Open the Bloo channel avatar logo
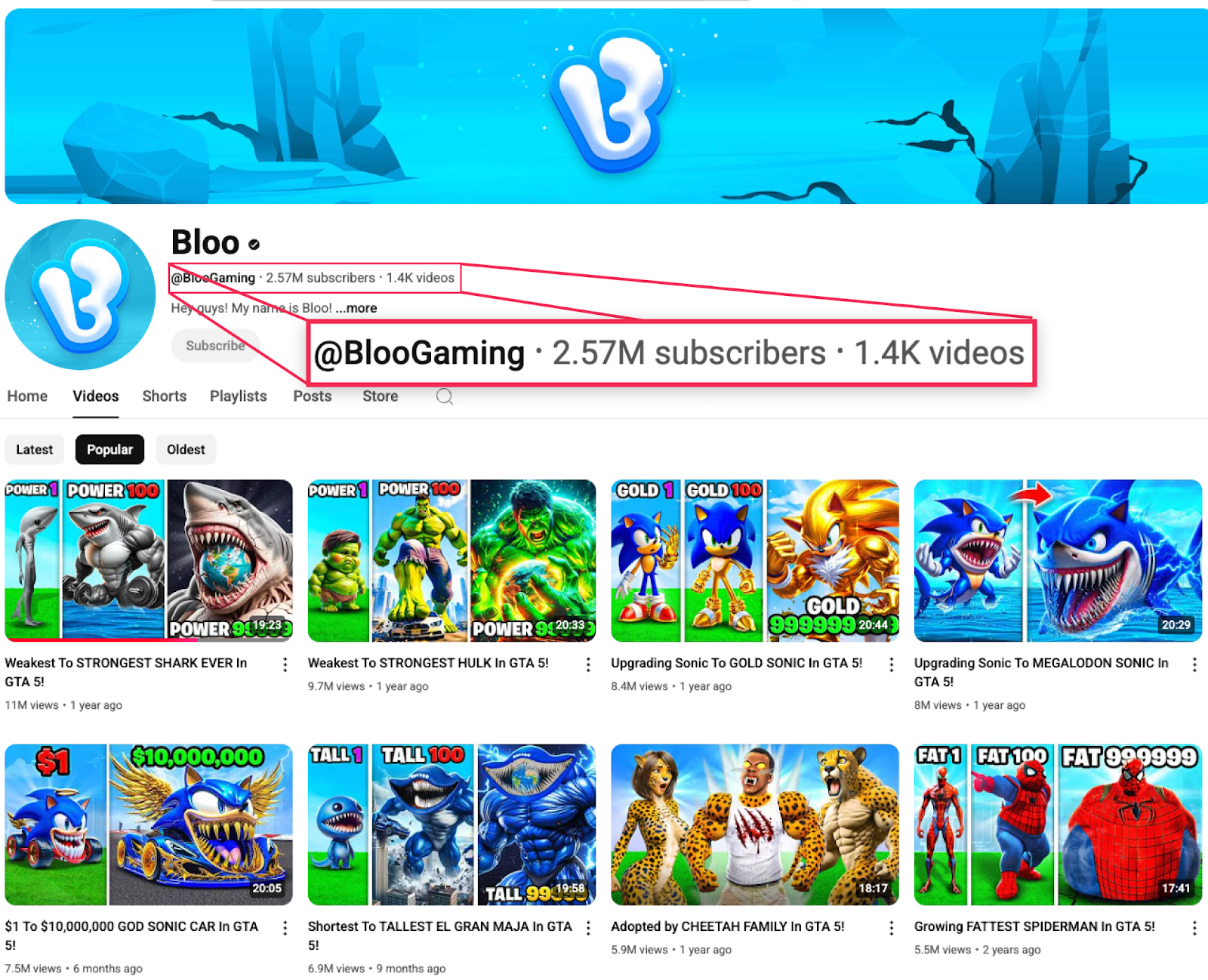The image size is (1208, 980). [80, 294]
